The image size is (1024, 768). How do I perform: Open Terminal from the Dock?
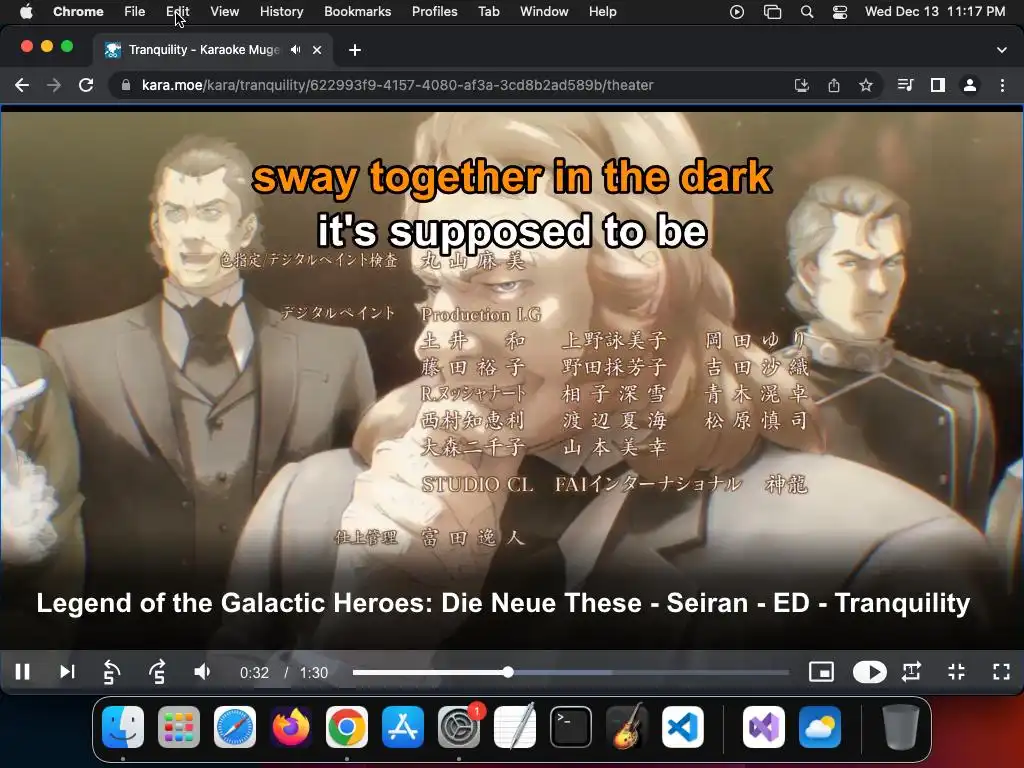click(571, 727)
